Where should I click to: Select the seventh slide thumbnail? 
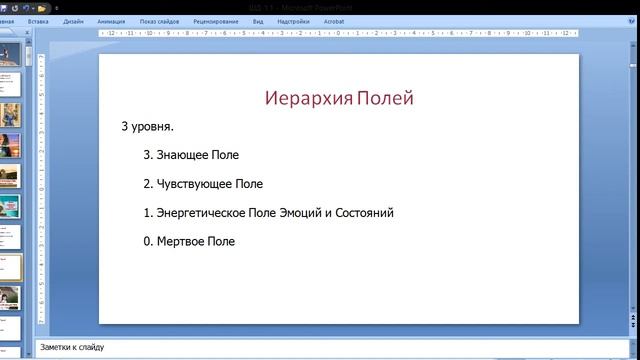click(x=10, y=237)
